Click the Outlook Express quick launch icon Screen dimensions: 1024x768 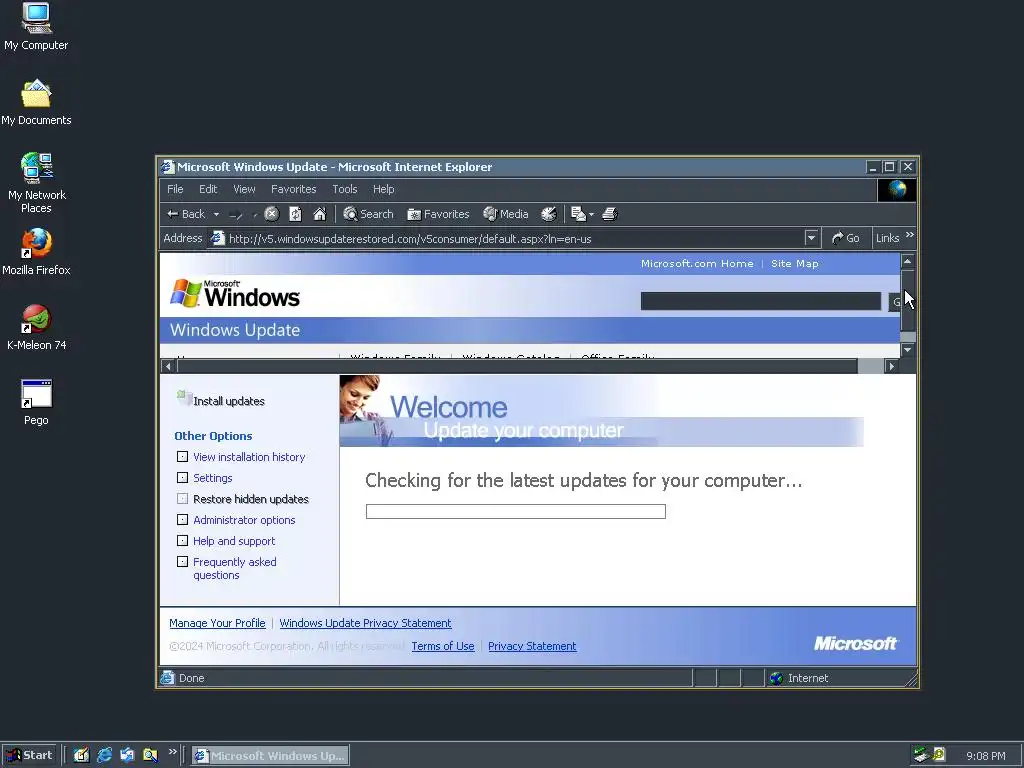(x=127, y=755)
